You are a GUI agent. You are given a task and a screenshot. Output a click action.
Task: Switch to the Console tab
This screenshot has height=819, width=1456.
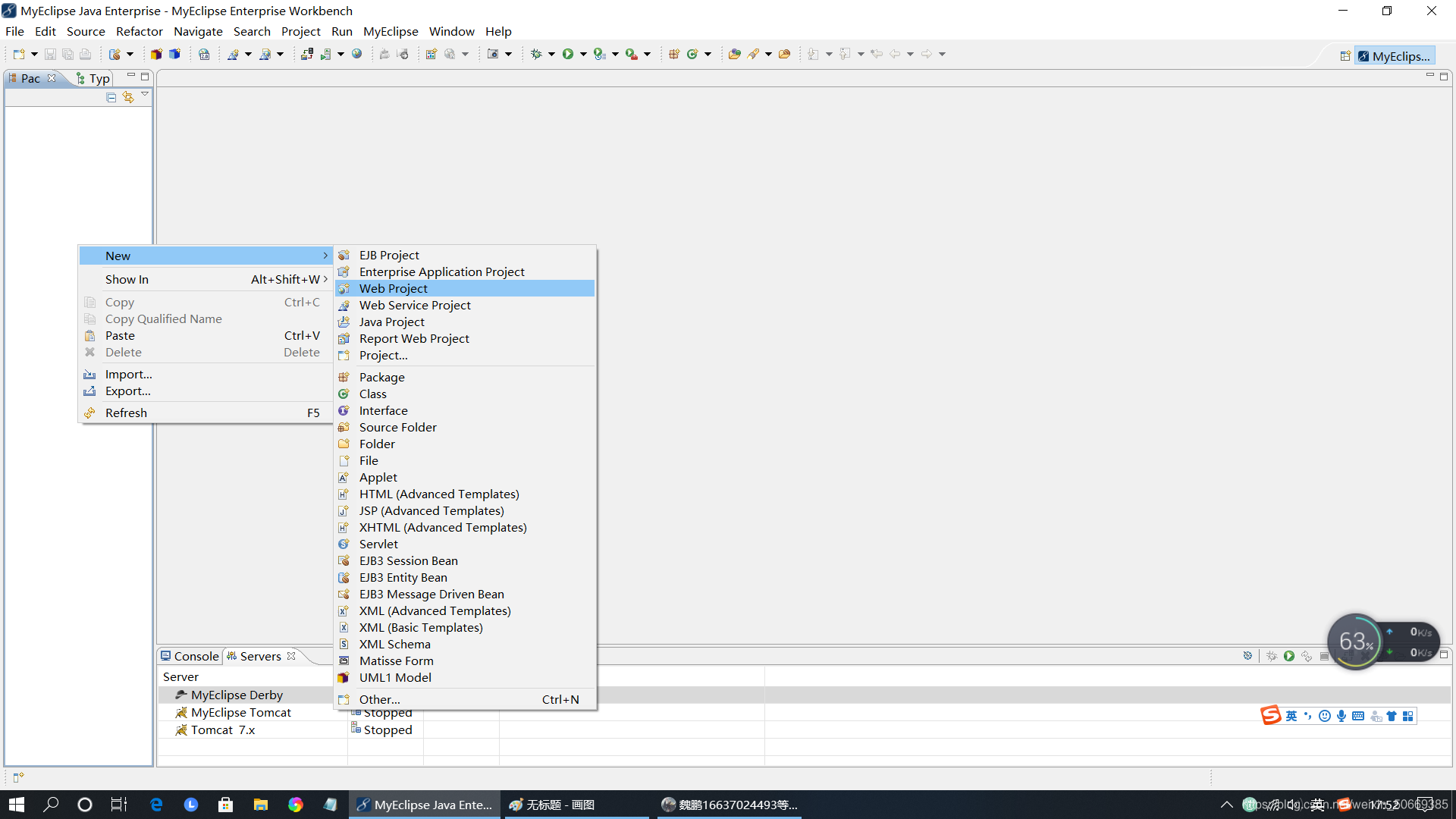pos(190,656)
